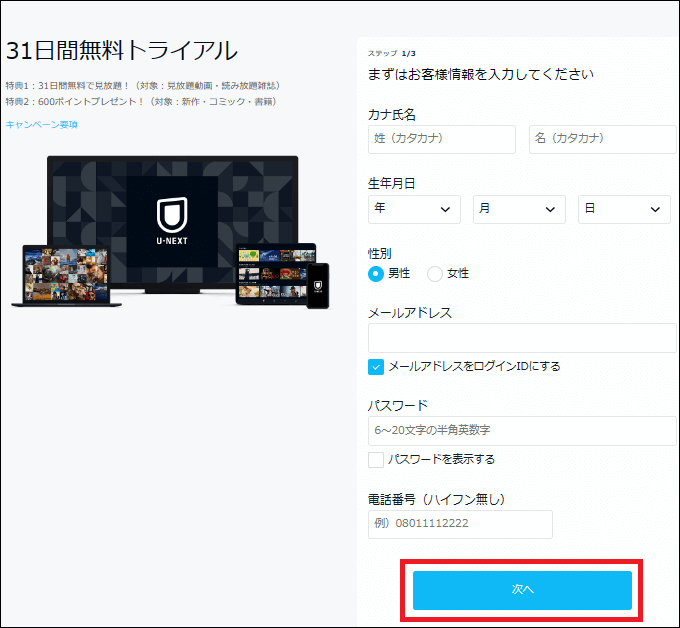The height and width of the screenshot is (628, 680).
Task: Expand the 年 birth year dropdown
Action: [414, 209]
